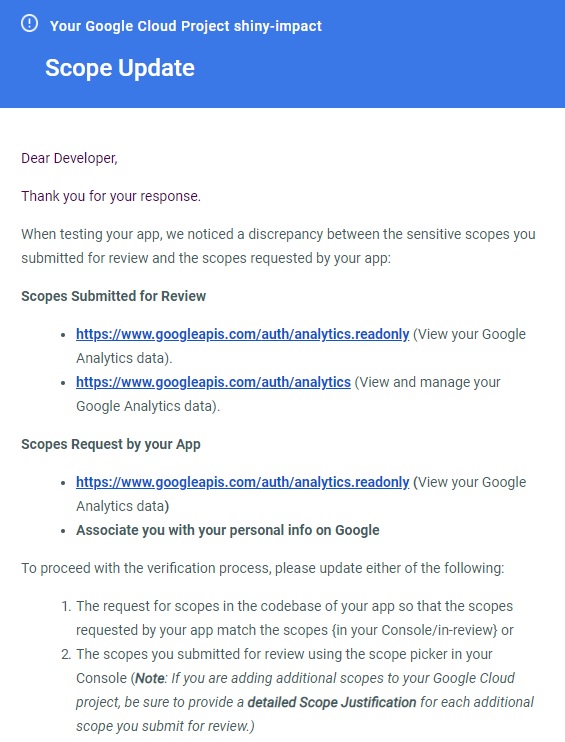Open analytics.readonly link under Scopes Request by your App
This screenshot has height=742, width=565.
(242, 482)
